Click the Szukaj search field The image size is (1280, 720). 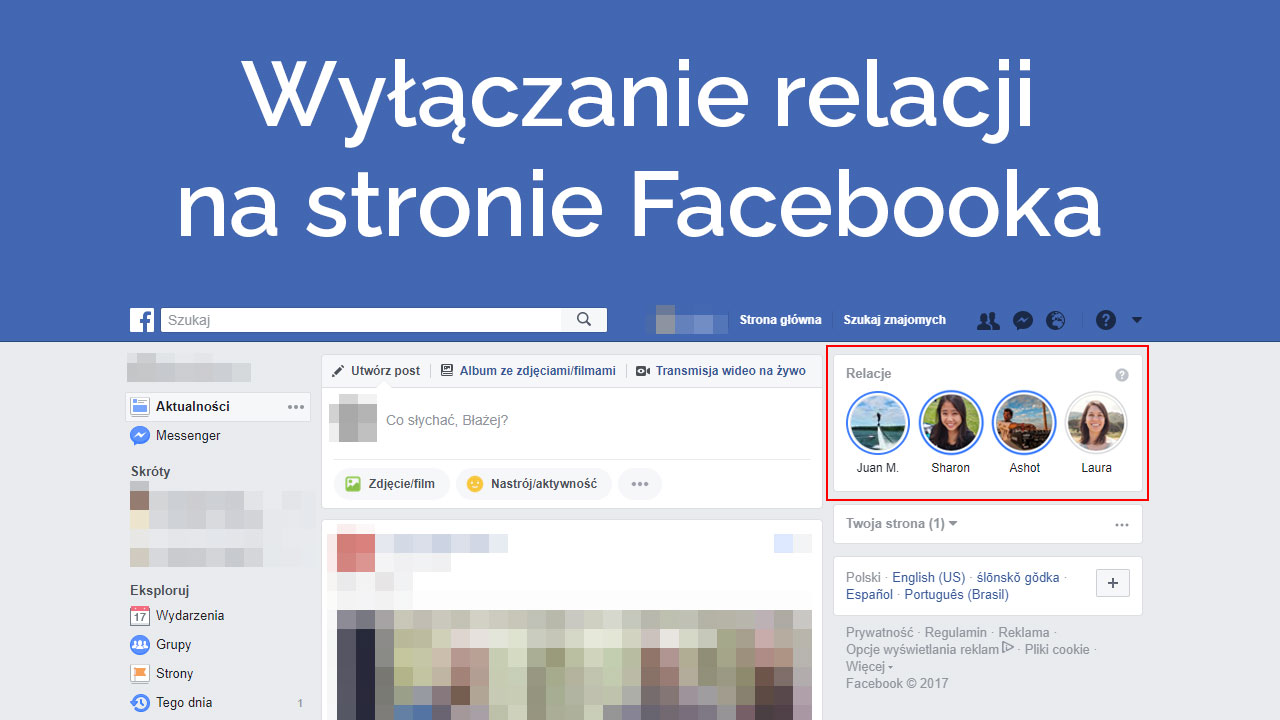361,320
